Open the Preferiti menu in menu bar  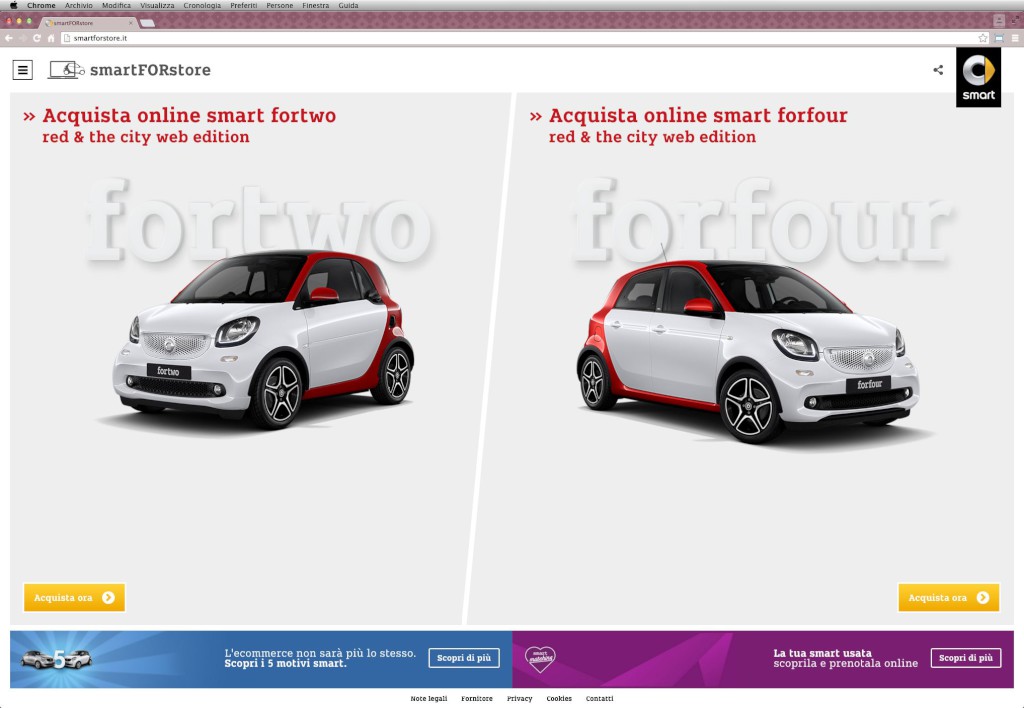(243, 6)
